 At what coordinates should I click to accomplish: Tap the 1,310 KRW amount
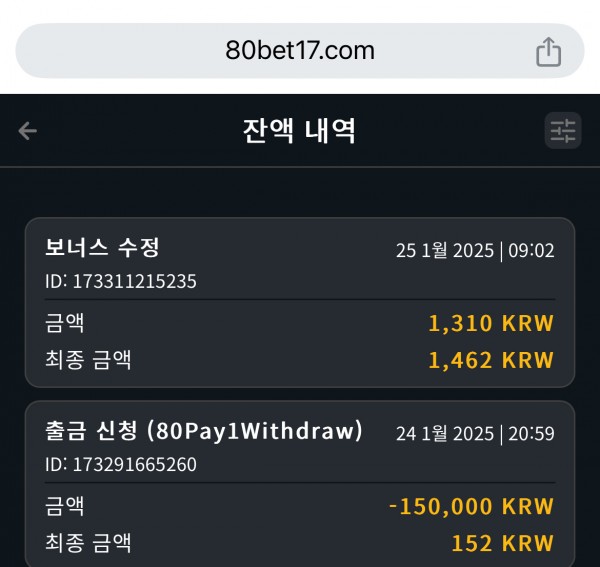(x=491, y=323)
